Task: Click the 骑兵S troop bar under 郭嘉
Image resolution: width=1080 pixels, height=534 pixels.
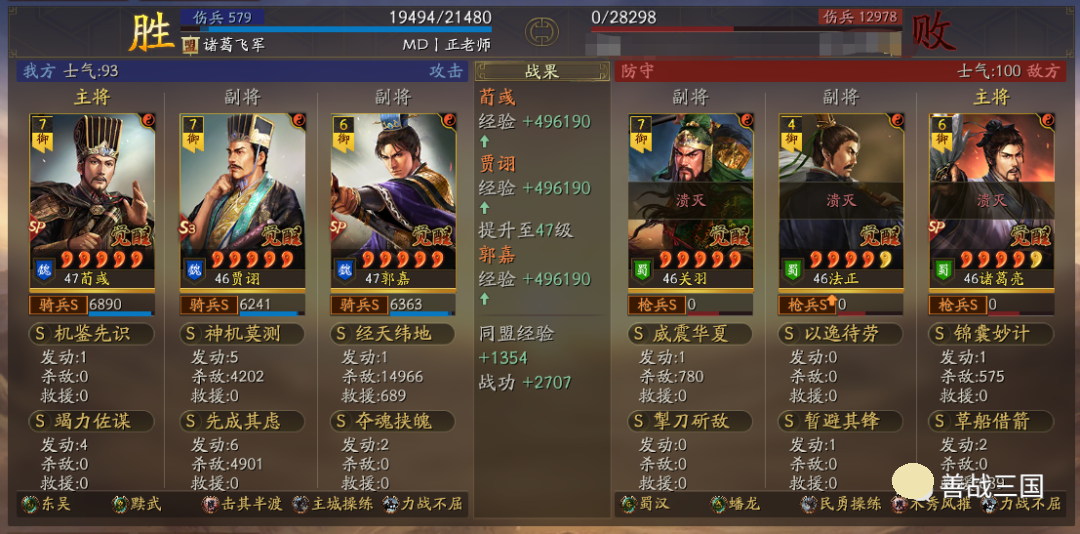Action: click(393, 305)
